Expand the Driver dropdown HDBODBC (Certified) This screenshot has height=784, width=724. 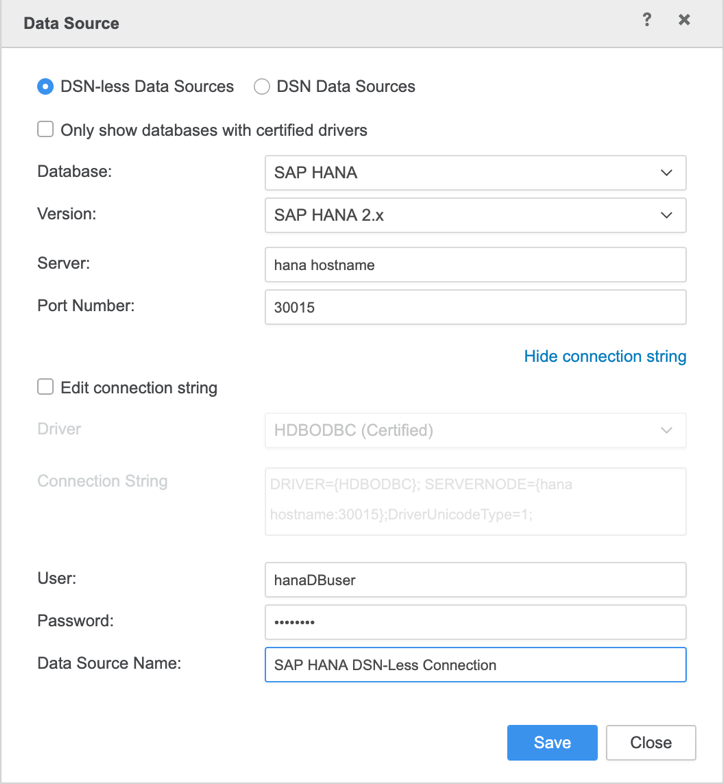pyautogui.click(x=475, y=431)
